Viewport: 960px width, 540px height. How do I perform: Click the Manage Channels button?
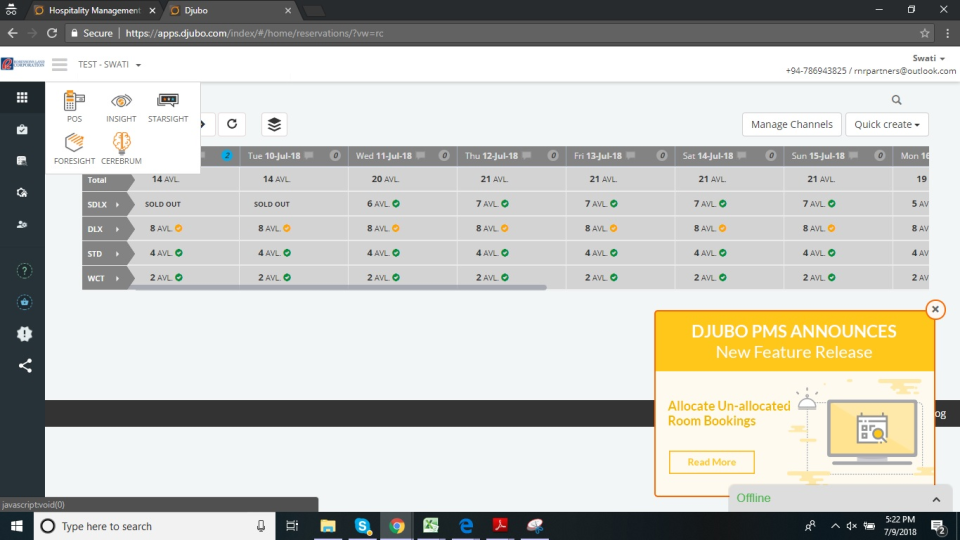point(792,124)
